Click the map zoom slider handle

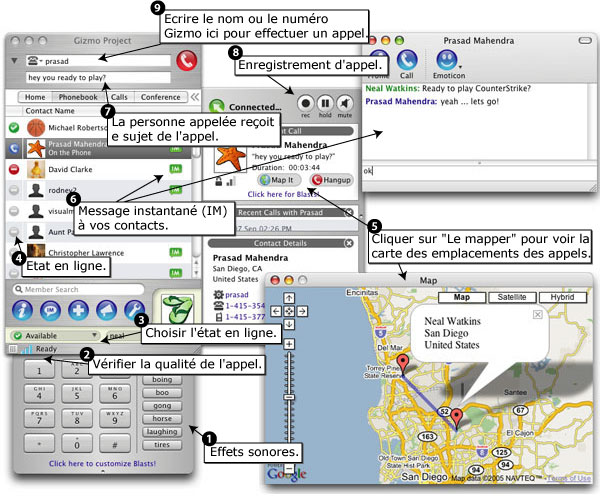(x=289, y=398)
